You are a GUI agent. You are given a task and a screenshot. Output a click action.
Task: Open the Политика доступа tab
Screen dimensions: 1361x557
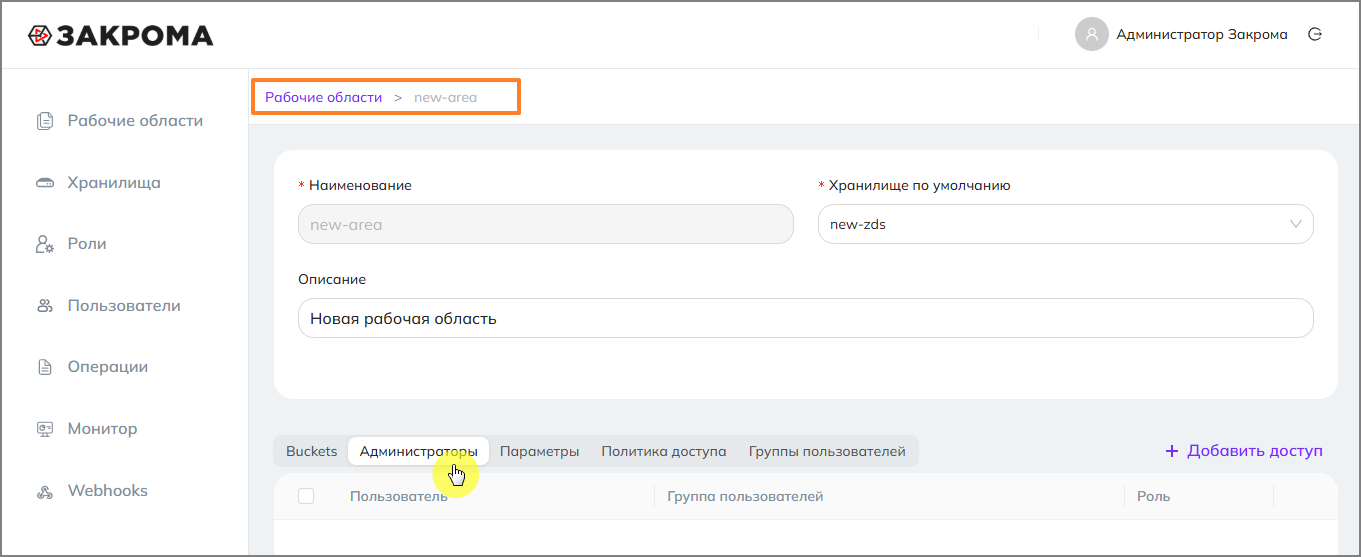click(663, 451)
